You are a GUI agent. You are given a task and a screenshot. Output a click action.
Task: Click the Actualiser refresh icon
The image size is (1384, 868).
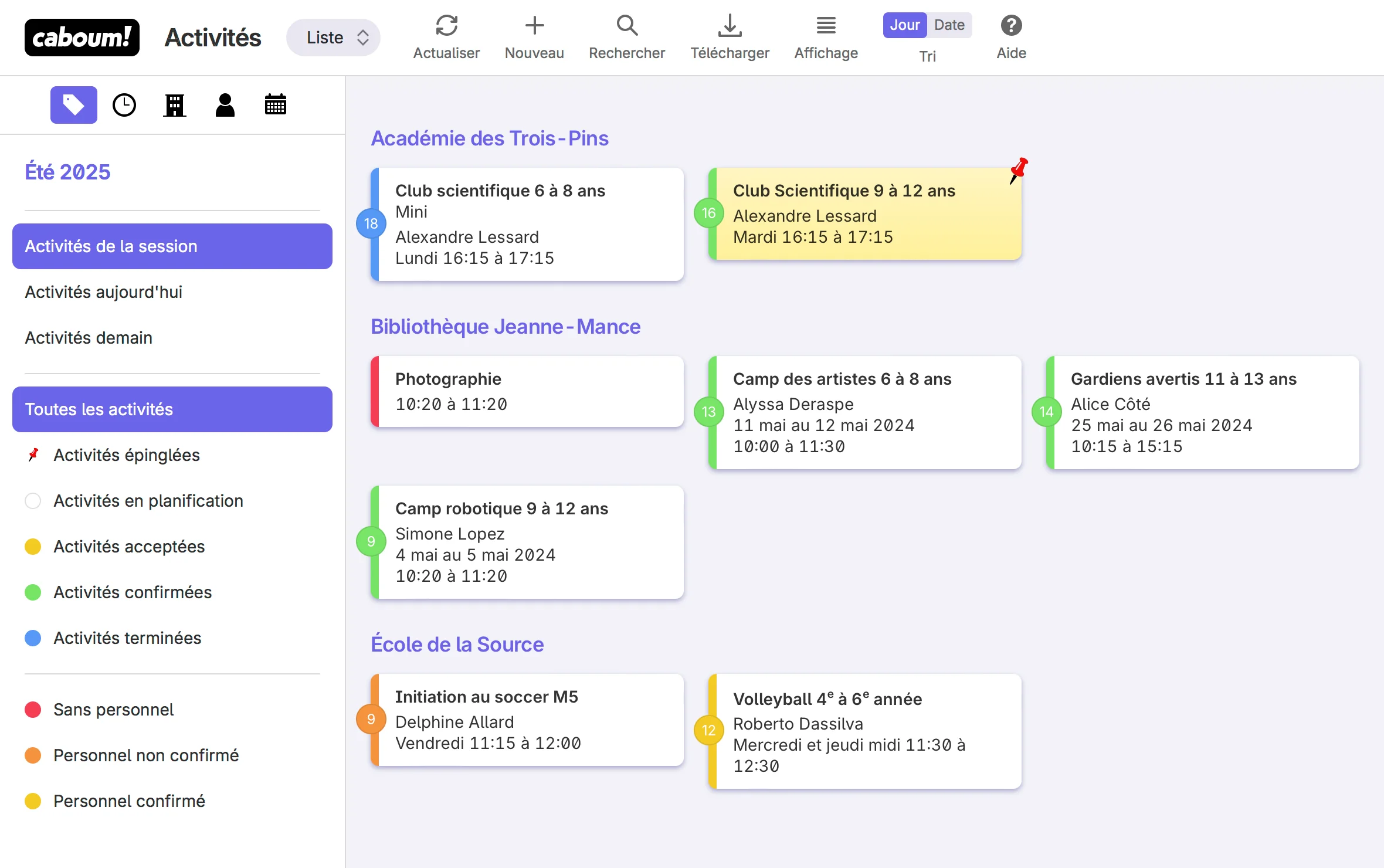click(x=446, y=26)
